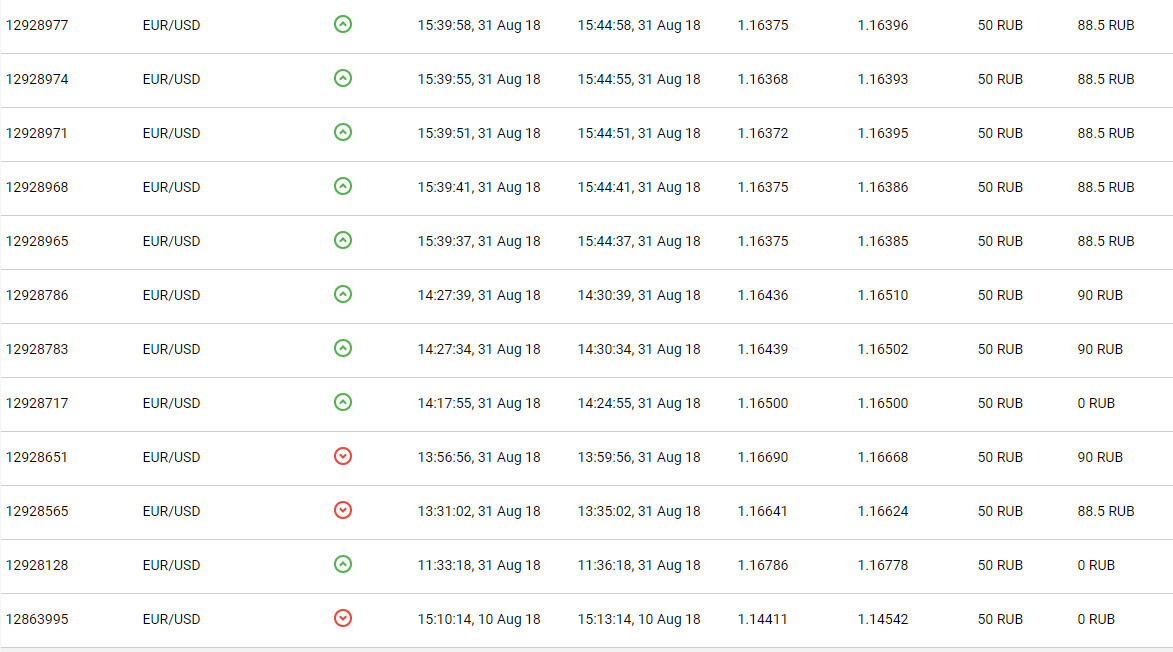This screenshot has height=652, width=1173.
Task: Click open time 14:27:39, 31 Aug 18
Action: 479,295
